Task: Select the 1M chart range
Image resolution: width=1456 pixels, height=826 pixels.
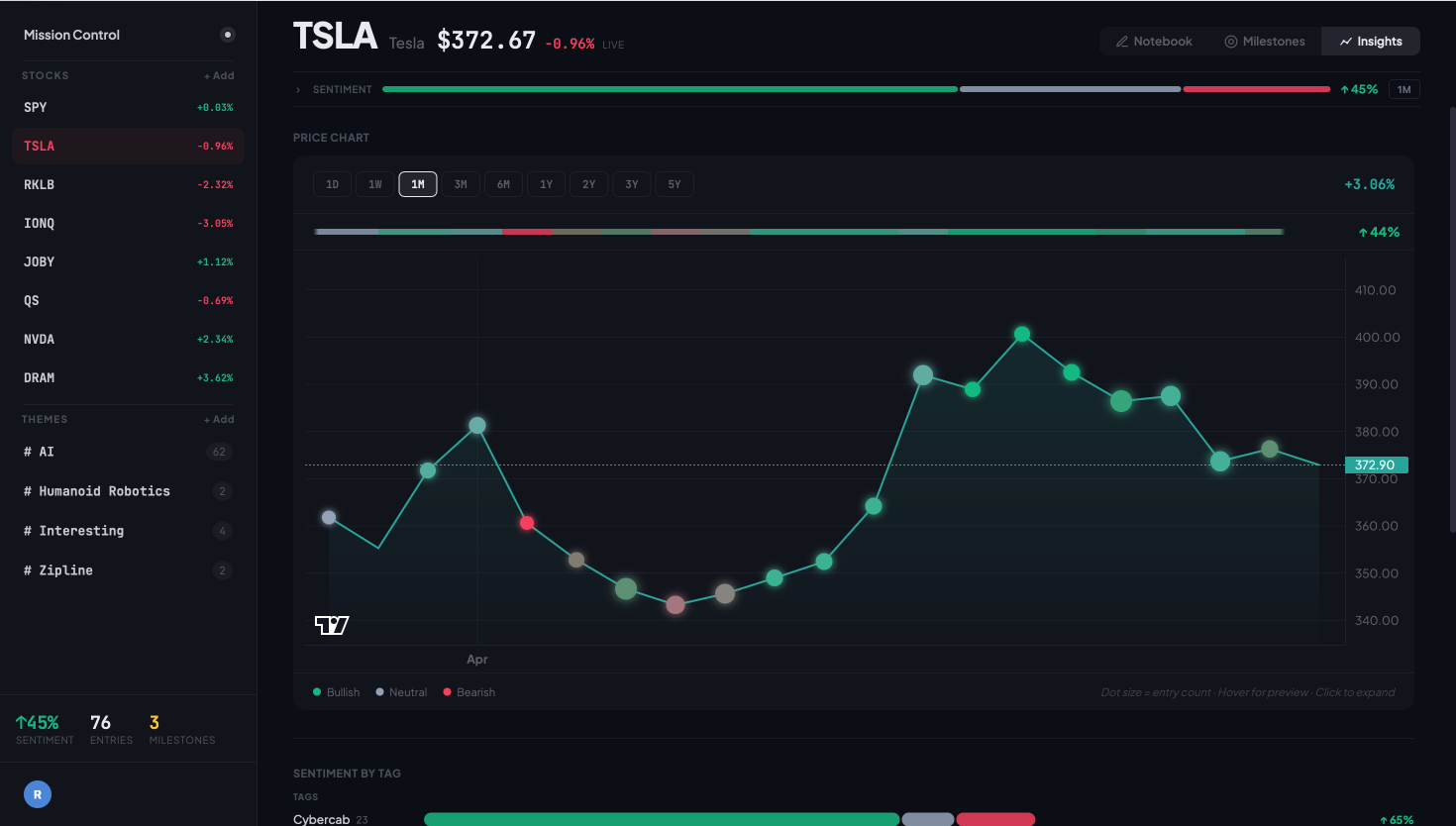Action: 418,184
